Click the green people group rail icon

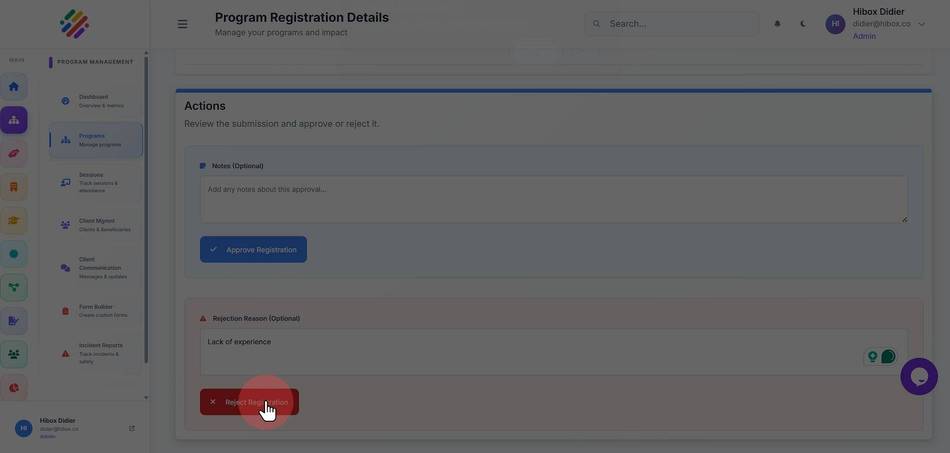(x=13, y=354)
